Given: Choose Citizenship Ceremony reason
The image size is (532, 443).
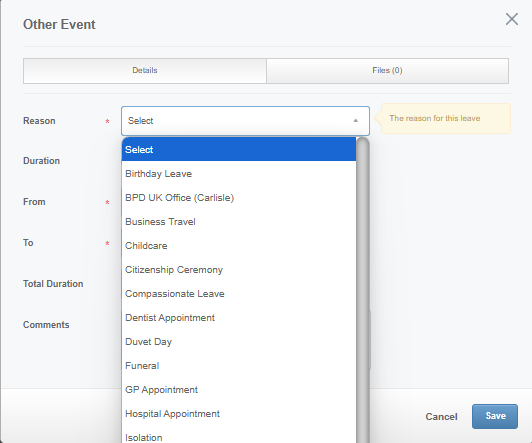Looking at the screenshot, I should pos(239,270).
